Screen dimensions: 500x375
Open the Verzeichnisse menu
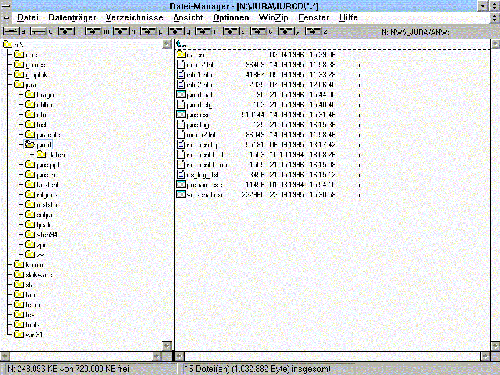pyautogui.click(x=135, y=17)
